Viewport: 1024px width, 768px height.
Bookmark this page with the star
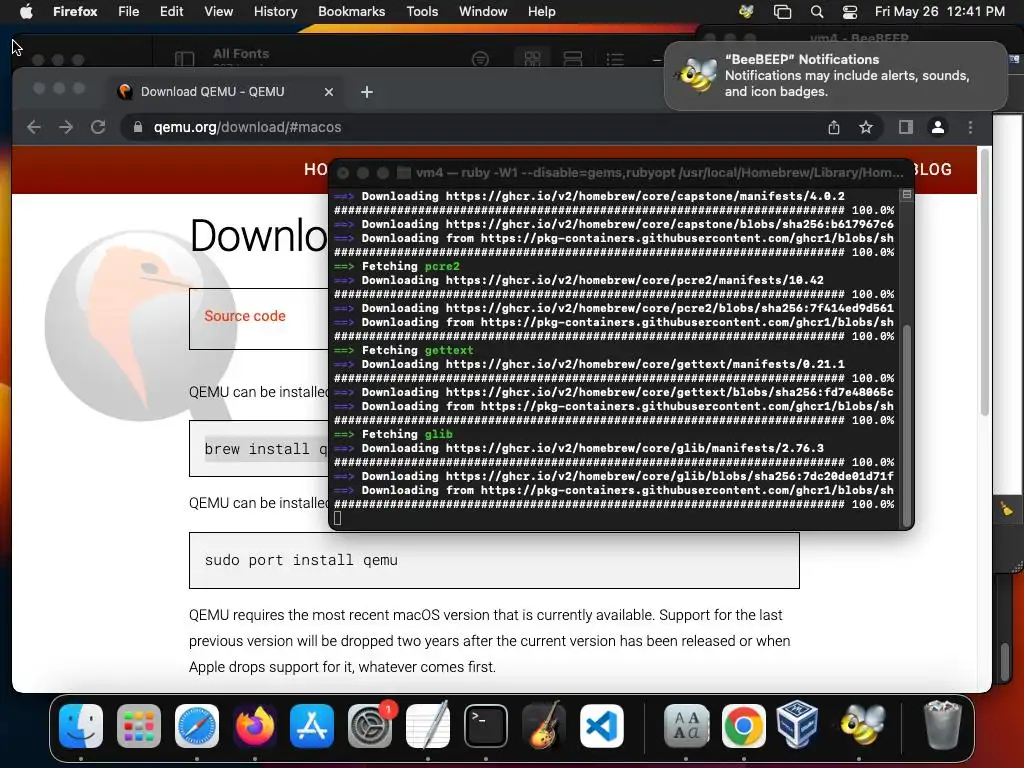866,127
